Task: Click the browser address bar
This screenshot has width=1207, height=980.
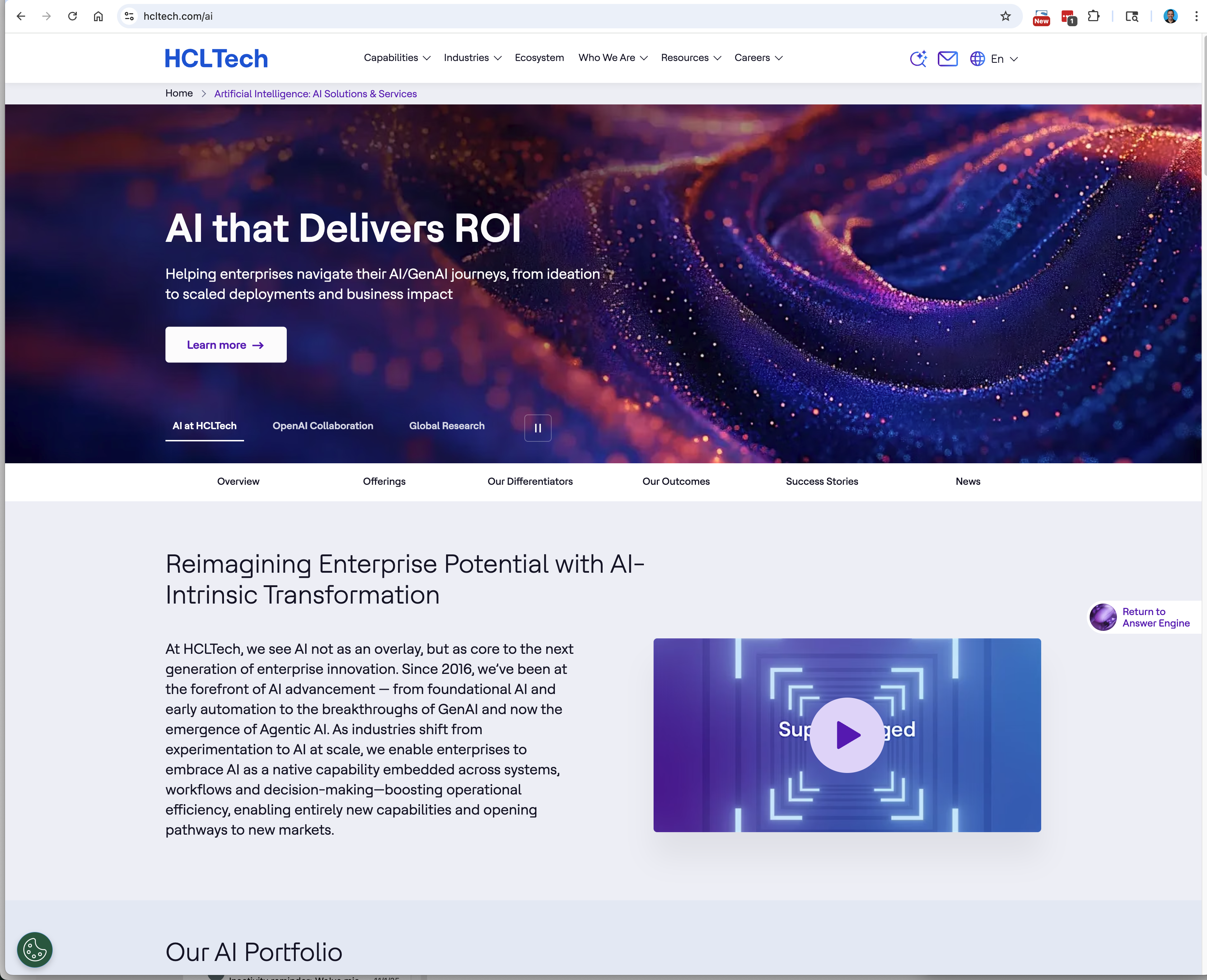Action: (508, 17)
